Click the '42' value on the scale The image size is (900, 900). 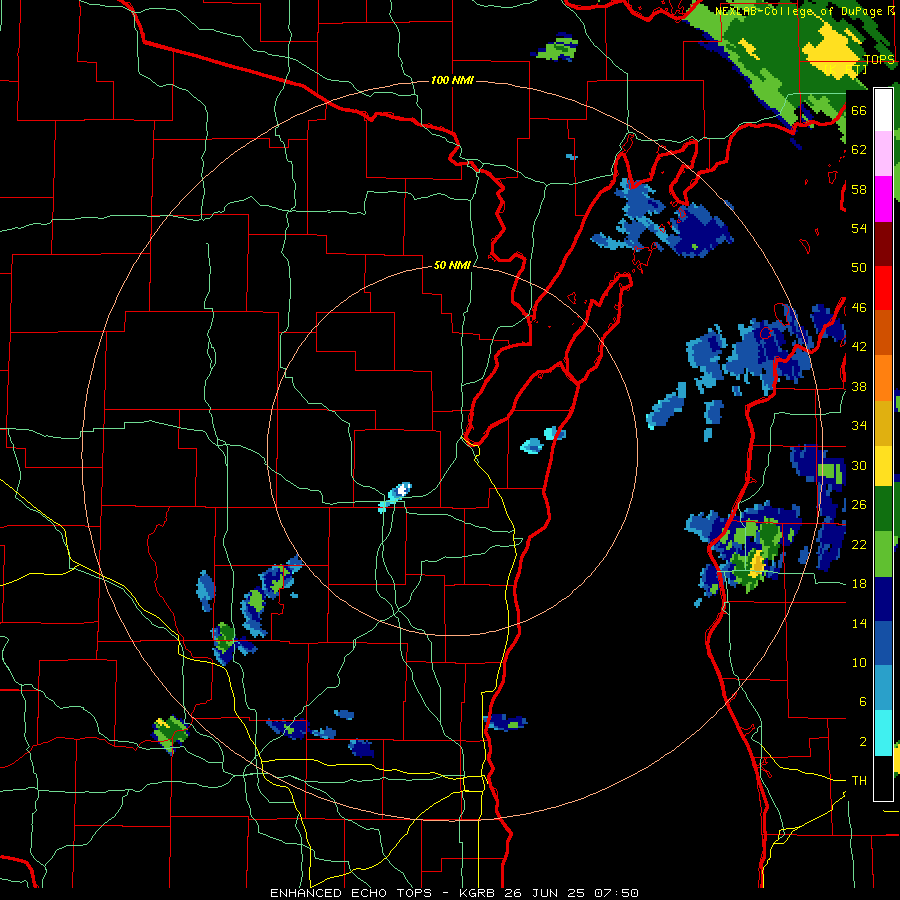click(859, 347)
